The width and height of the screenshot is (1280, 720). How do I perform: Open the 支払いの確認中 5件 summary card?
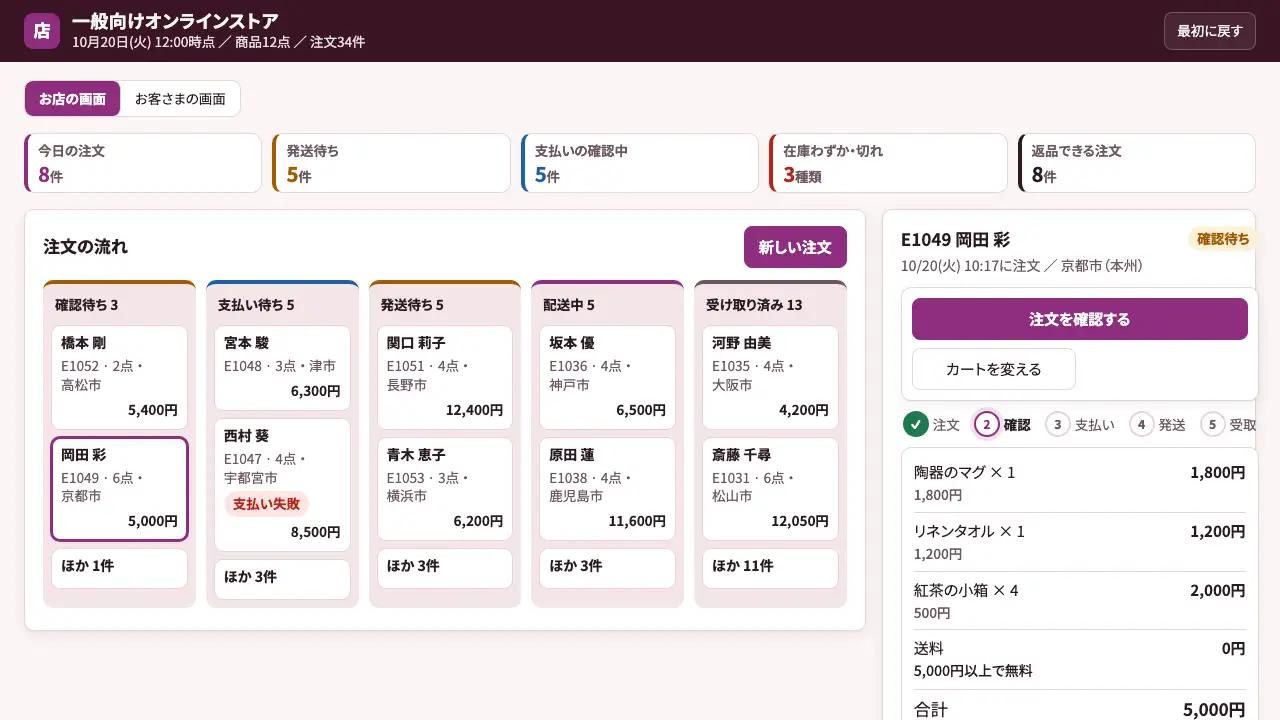pyautogui.click(x=640, y=163)
